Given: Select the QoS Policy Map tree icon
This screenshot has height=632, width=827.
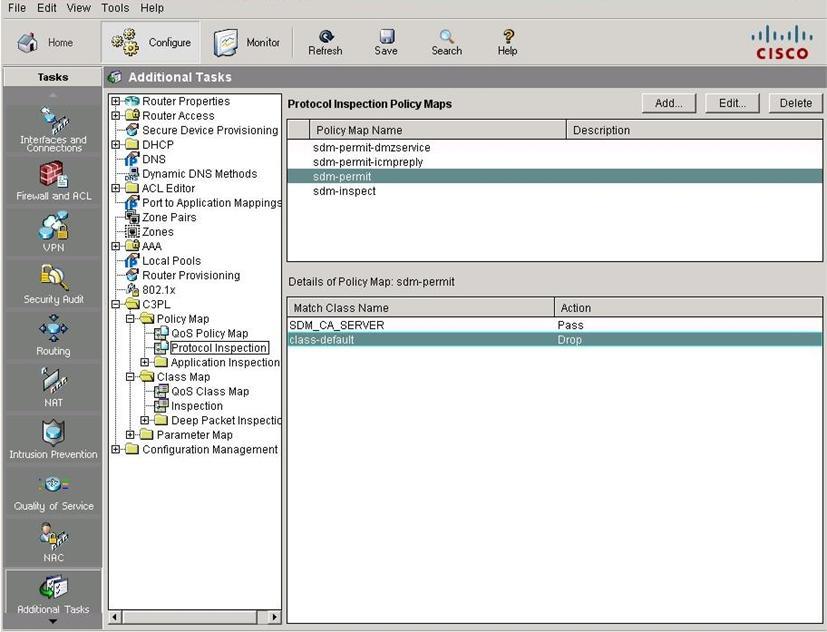Looking at the screenshot, I should [161, 333].
